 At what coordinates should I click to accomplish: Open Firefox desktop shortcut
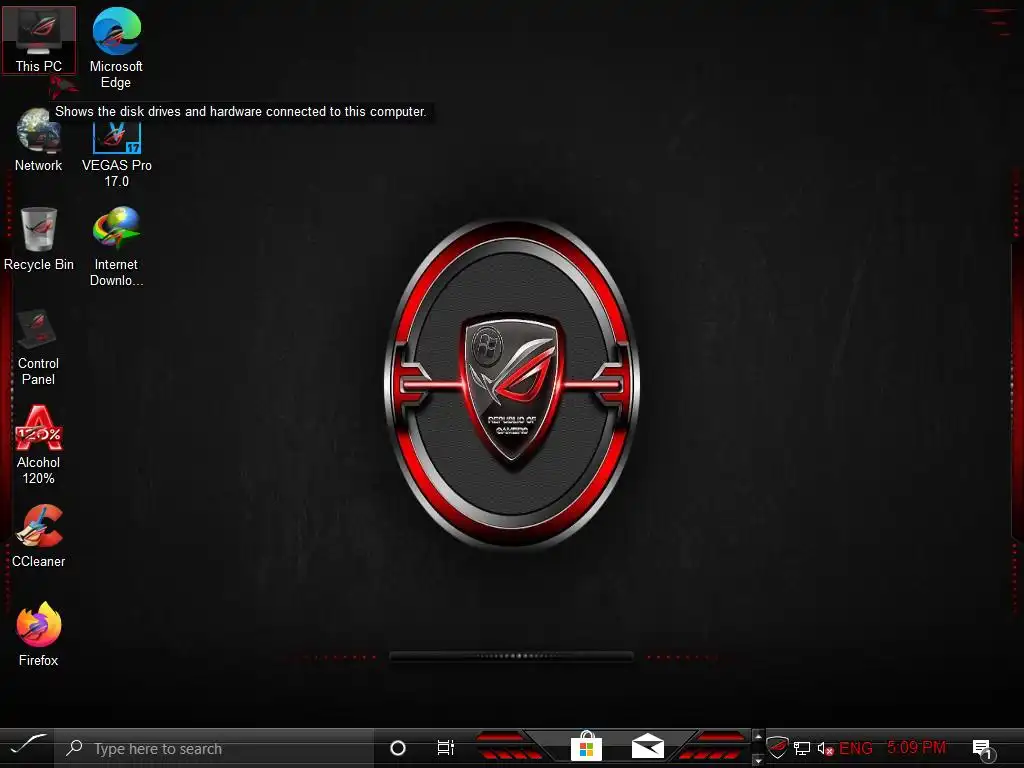[x=39, y=634]
